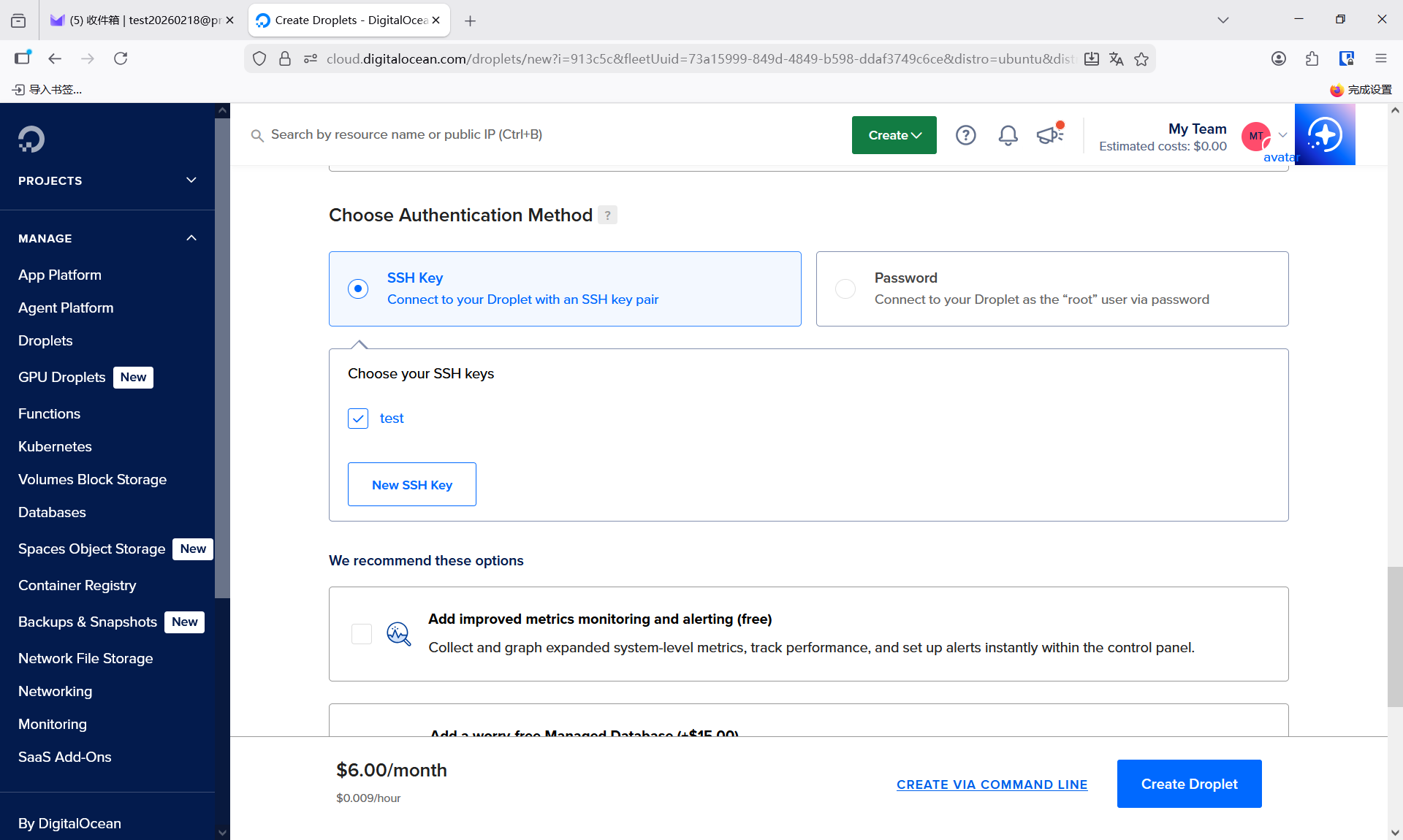Open the tracking protection shield icon
The image size is (1403, 840).
(x=259, y=58)
